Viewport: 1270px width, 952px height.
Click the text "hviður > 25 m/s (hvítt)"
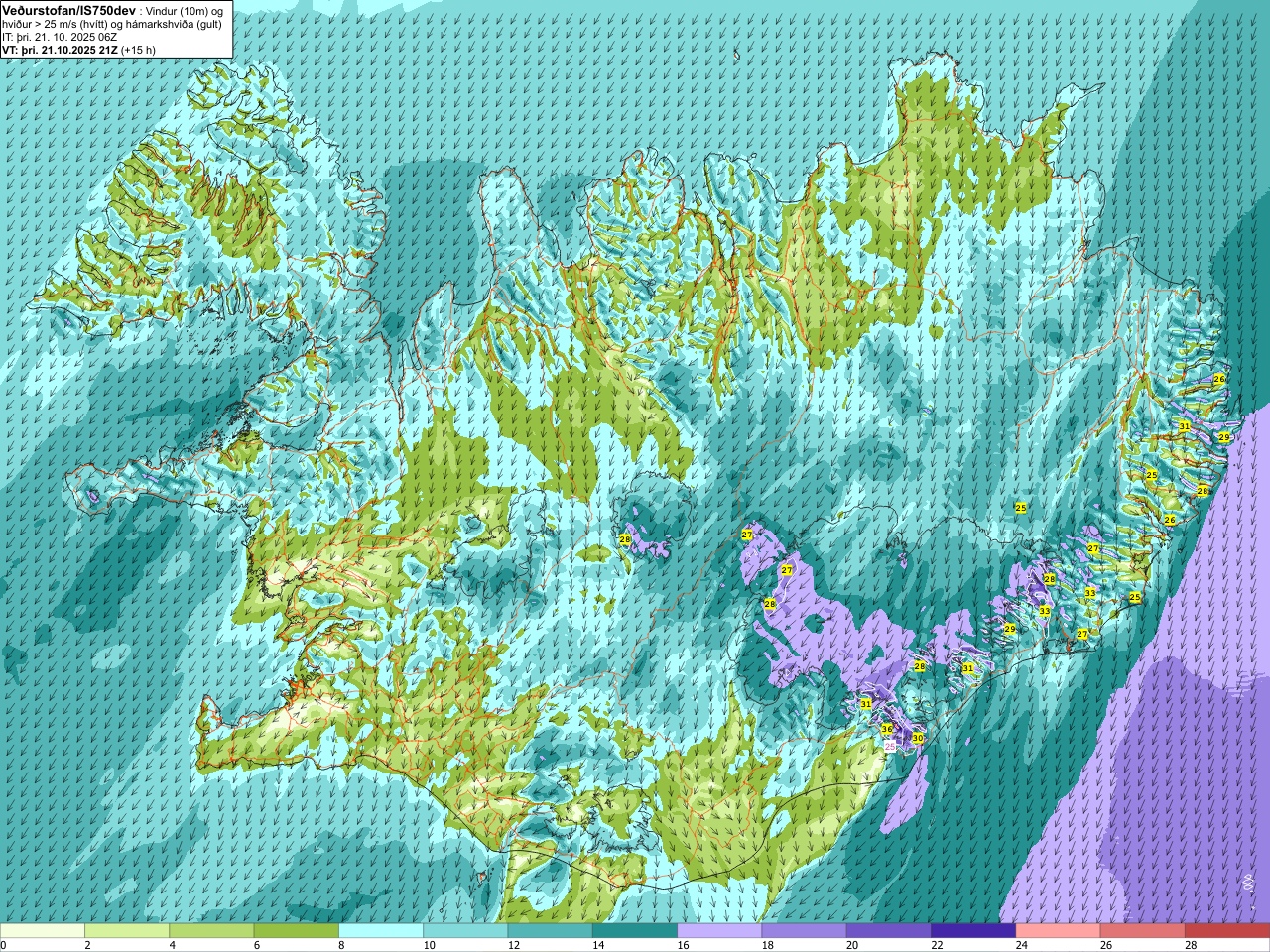pos(56,24)
